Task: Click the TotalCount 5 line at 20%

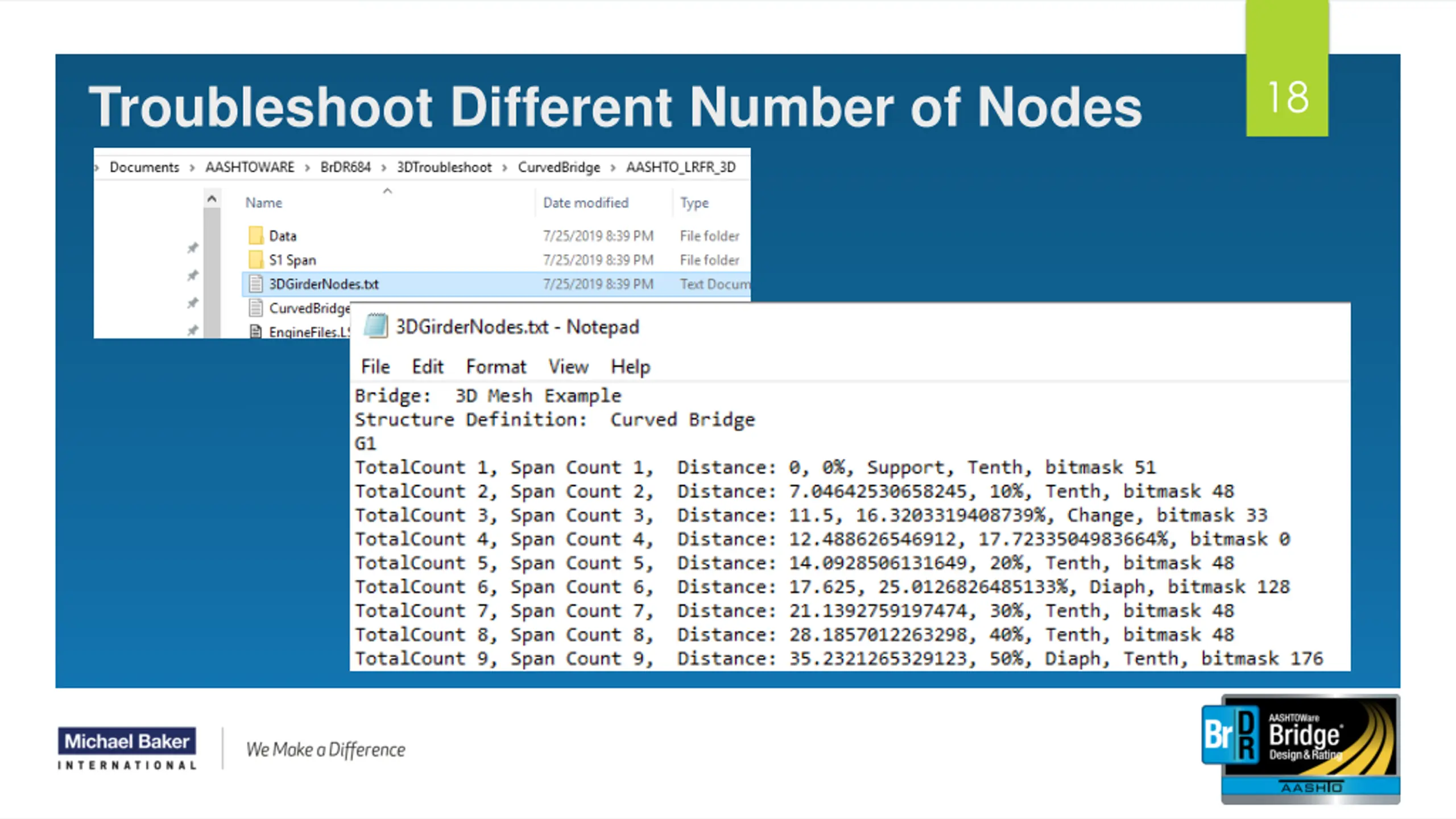Action: click(x=795, y=563)
